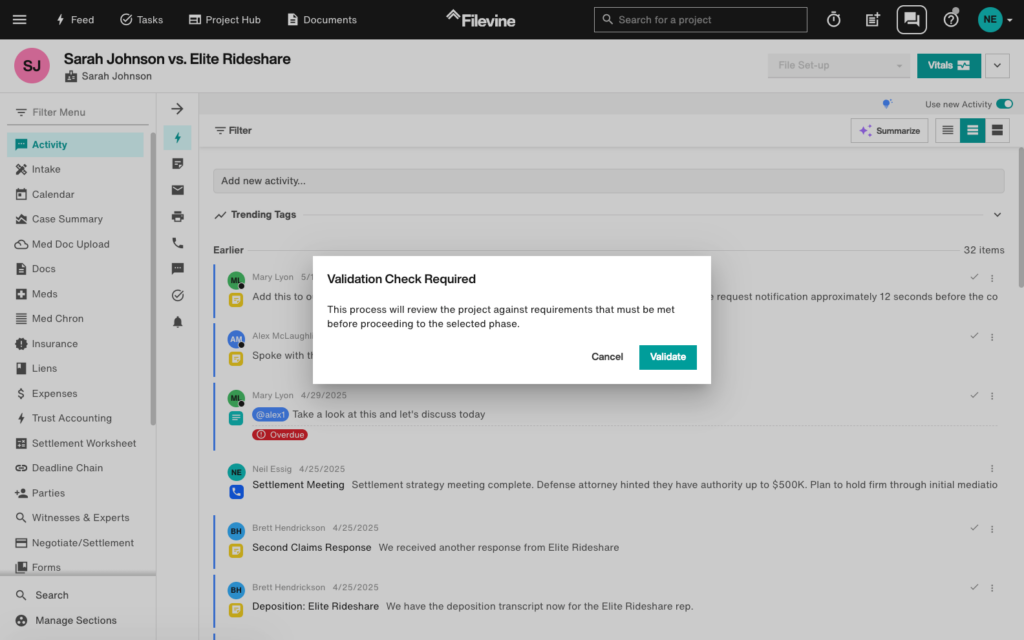The height and width of the screenshot is (640, 1024).
Task: Expand the Trending Tags section
Action: (997, 215)
